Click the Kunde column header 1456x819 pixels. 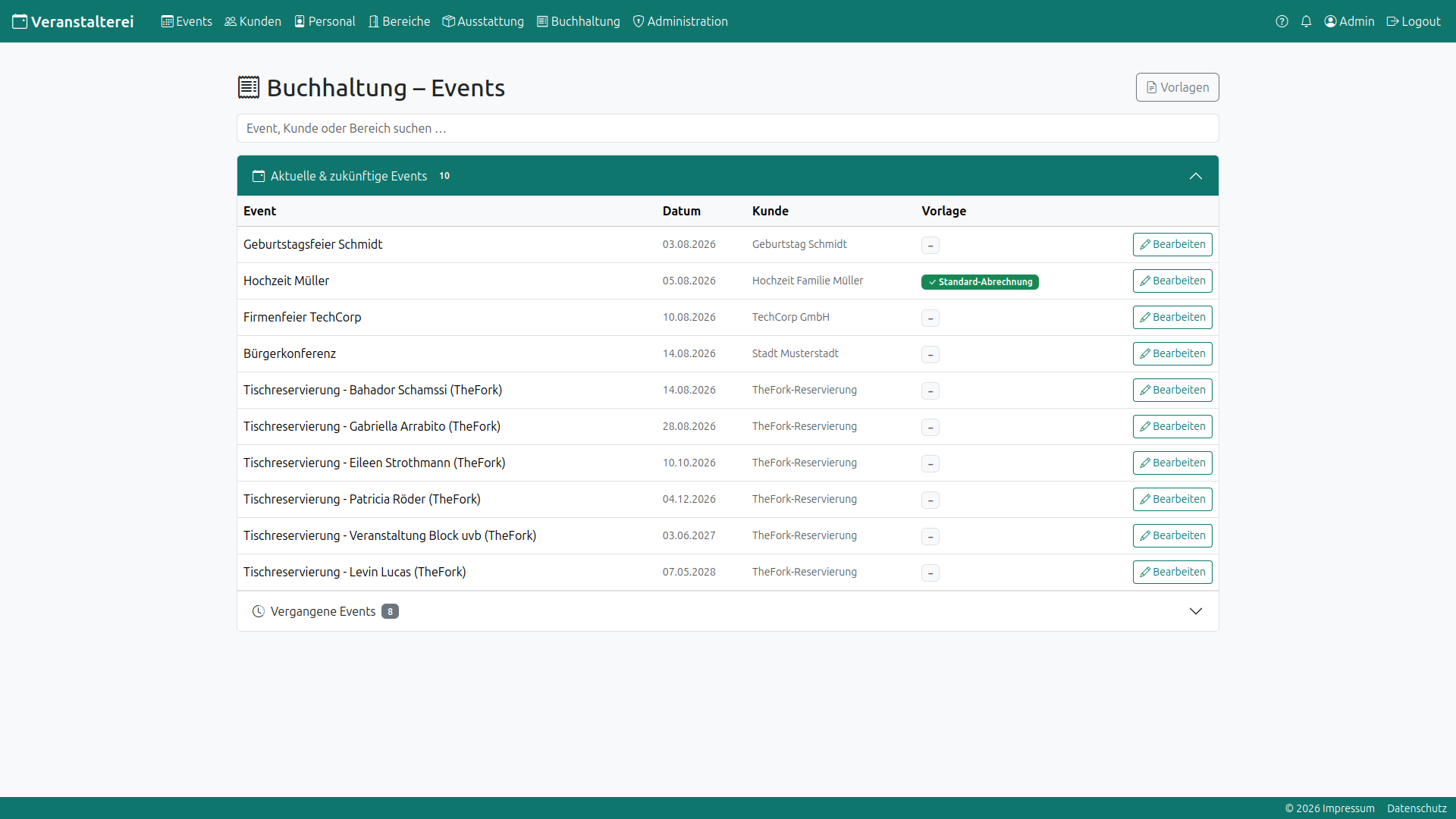[x=770, y=211]
